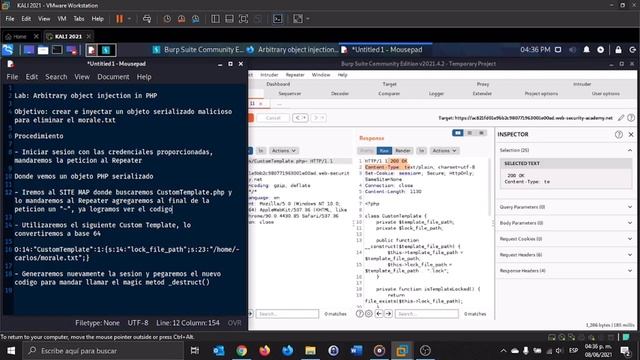The image size is (640, 360).
Task: Select Untitled 1 - Mousepad taskbar entry
Action: (x=386, y=50)
